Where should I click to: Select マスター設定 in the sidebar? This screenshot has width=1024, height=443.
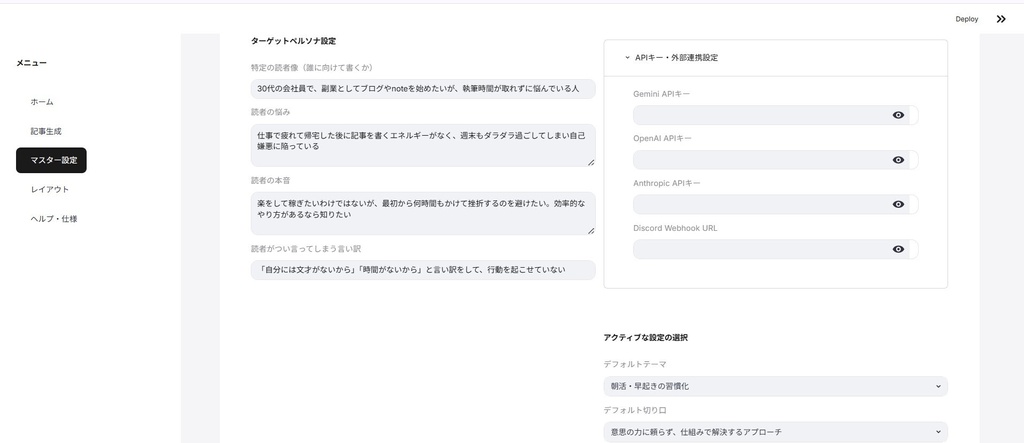(x=52, y=160)
